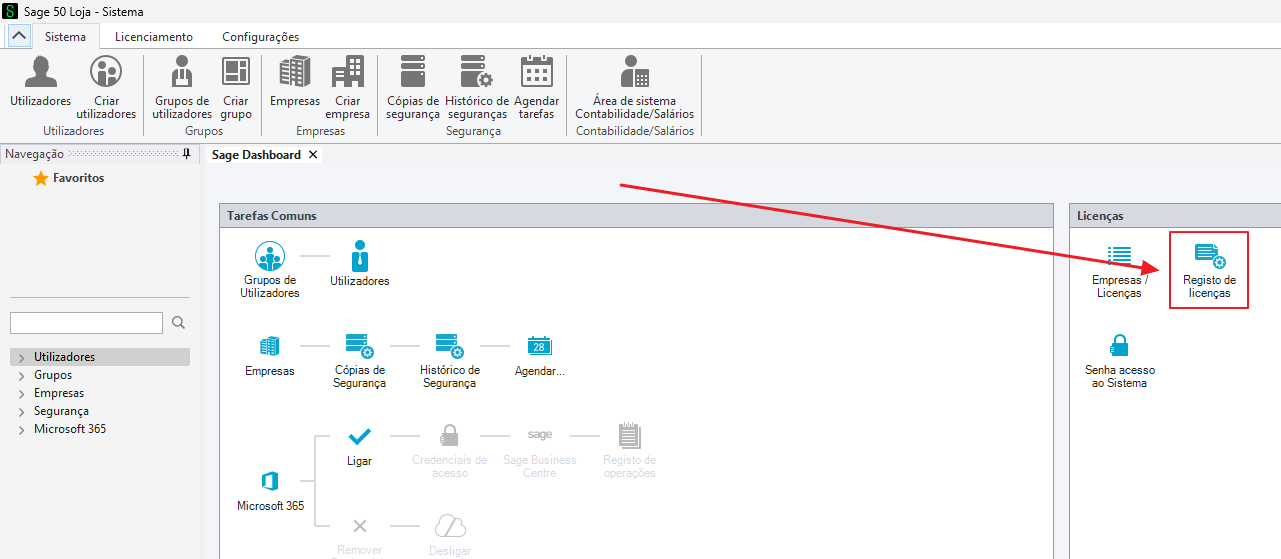Click the navigation search input field
Image resolution: width=1281 pixels, height=559 pixels.
86,322
